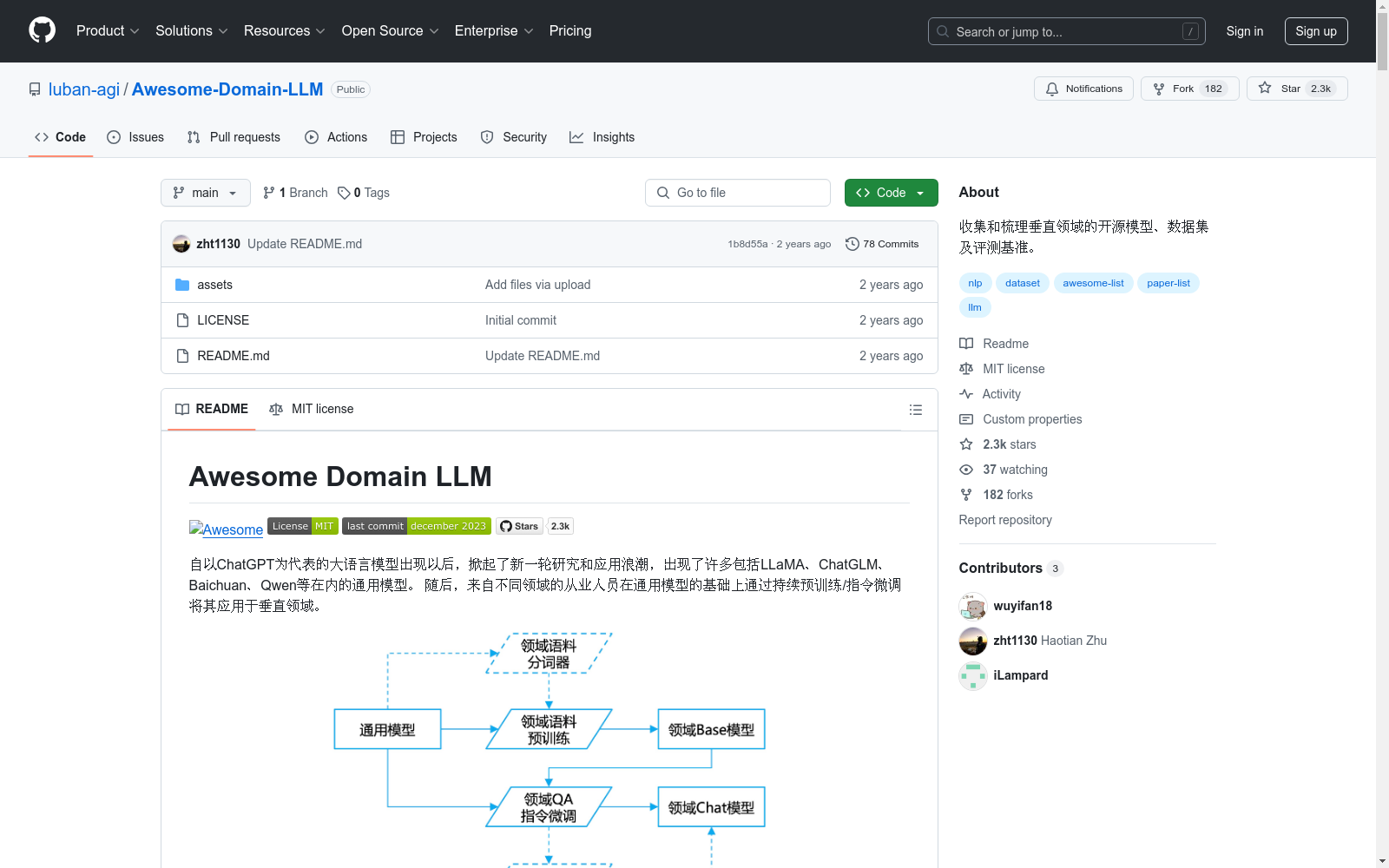1389x868 pixels.
Task: View the 2.3k stars link
Action: tap(997, 444)
